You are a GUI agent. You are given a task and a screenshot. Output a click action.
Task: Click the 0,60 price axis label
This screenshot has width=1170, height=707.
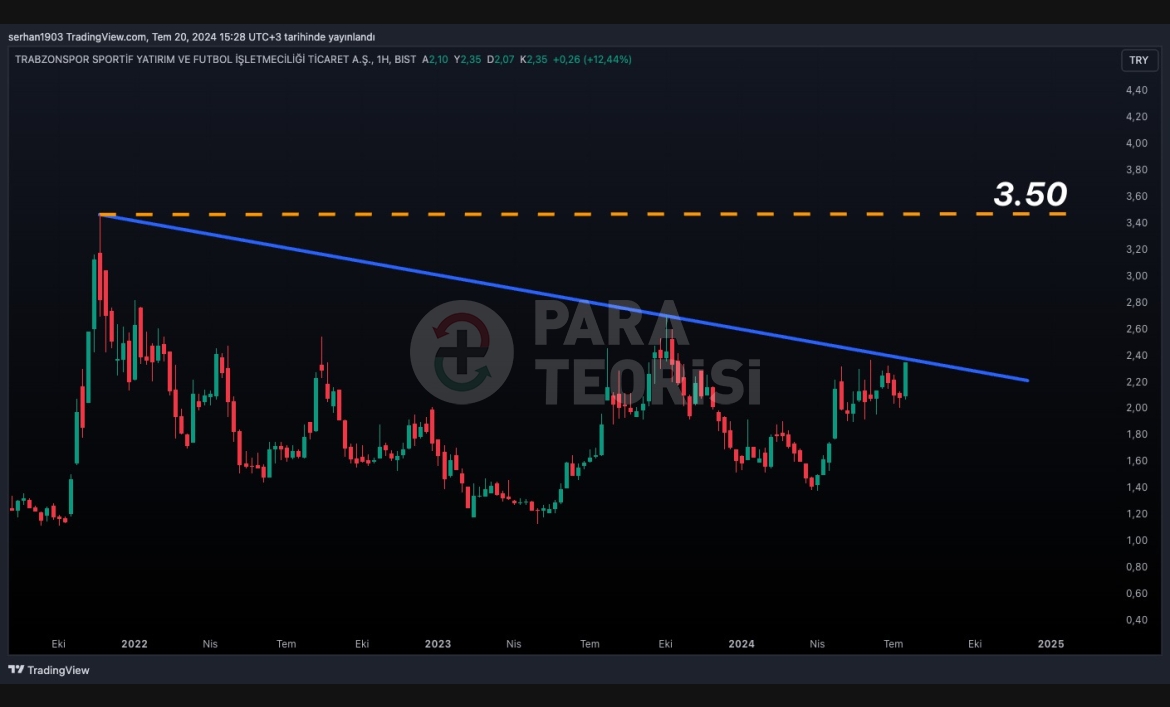pyautogui.click(x=1136, y=593)
